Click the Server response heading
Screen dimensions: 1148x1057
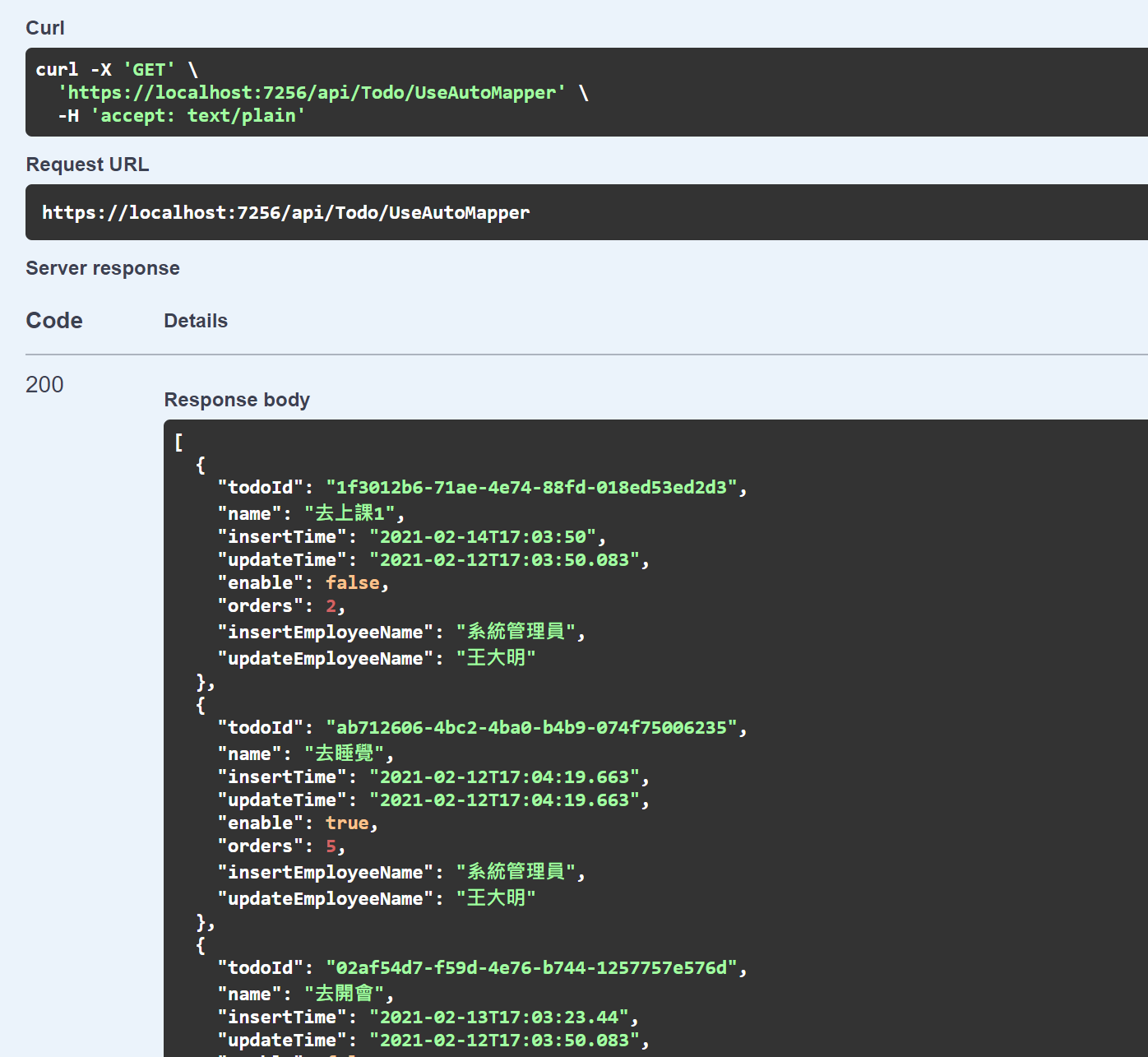[103, 268]
